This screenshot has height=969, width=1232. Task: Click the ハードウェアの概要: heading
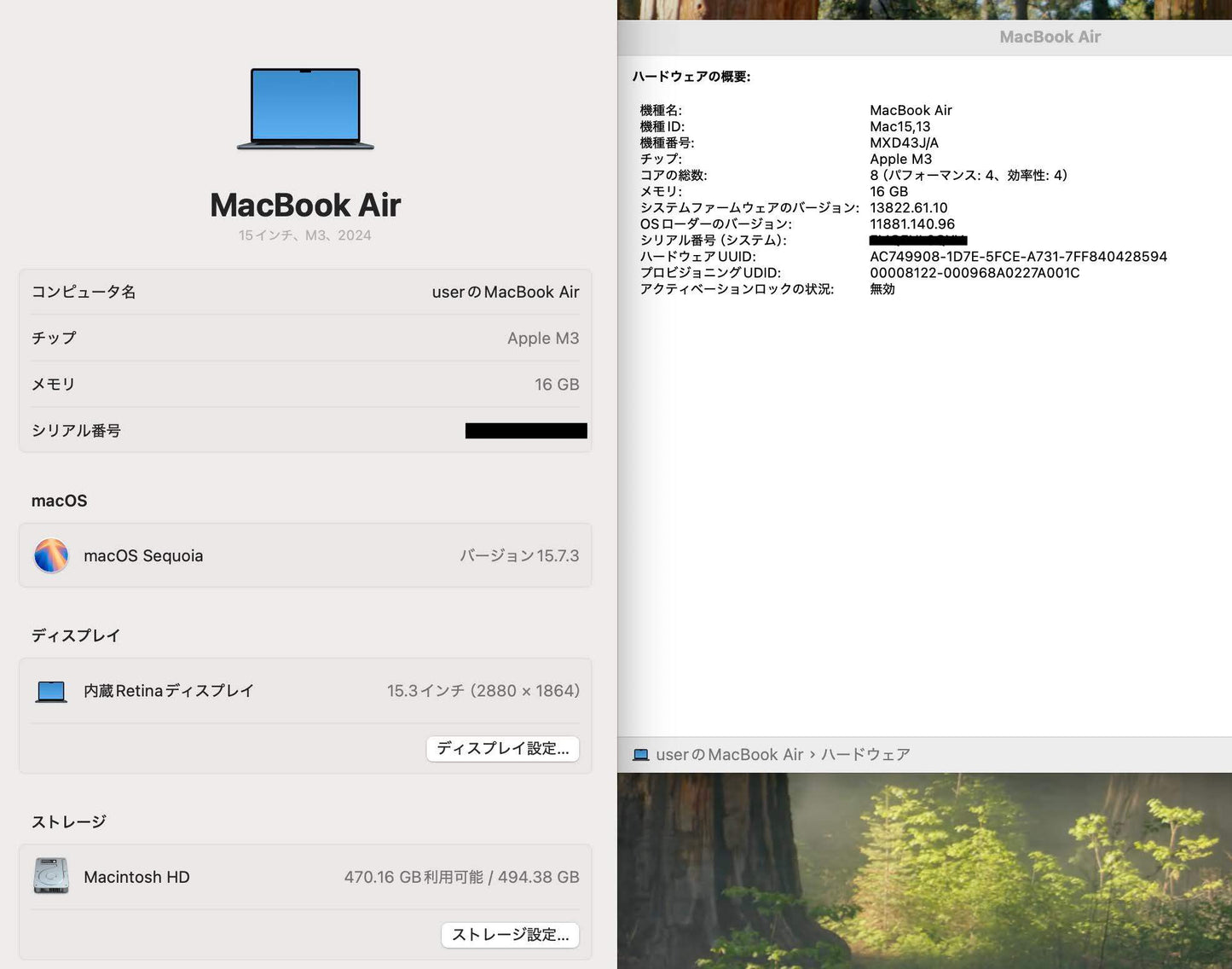691,77
